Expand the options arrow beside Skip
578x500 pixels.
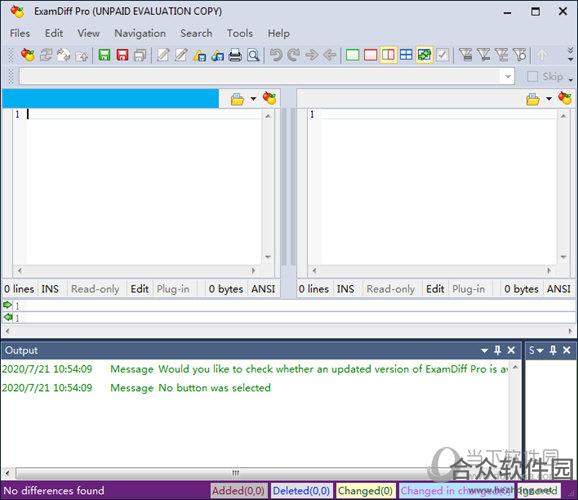pyautogui.click(x=571, y=79)
